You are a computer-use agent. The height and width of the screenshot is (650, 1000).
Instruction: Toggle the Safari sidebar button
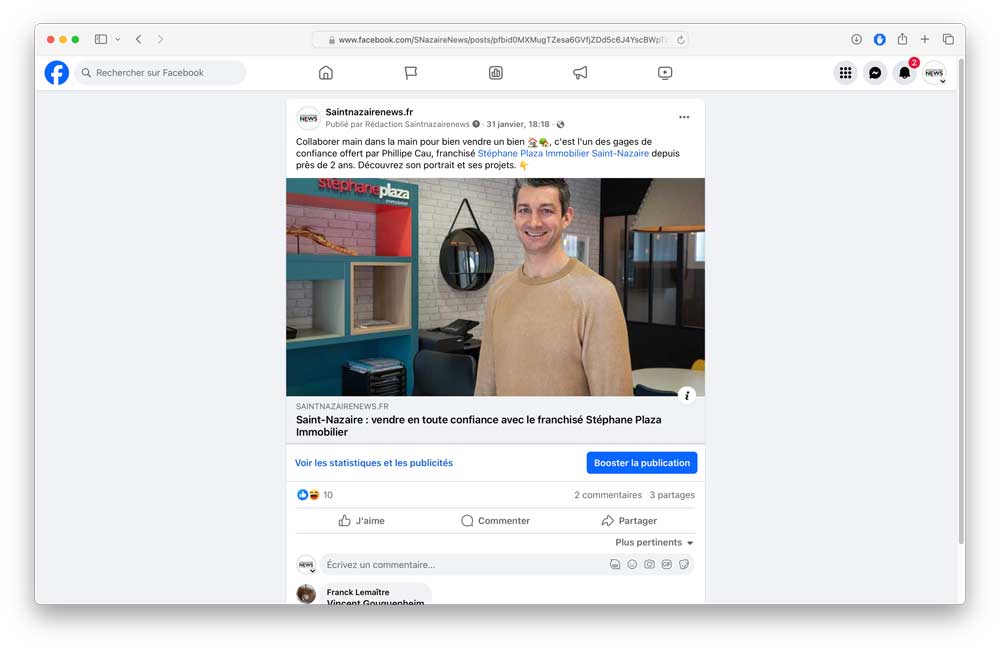click(101, 40)
